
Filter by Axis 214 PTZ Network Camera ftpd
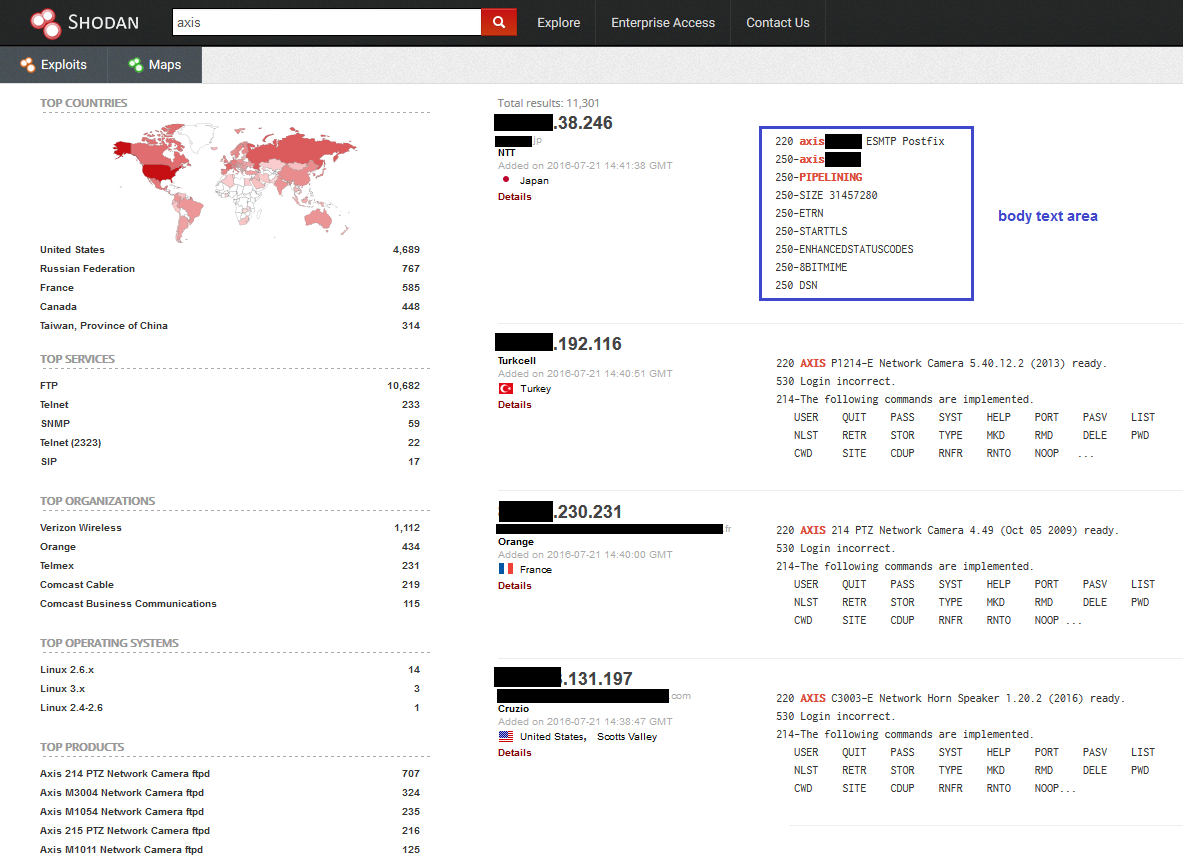(x=125, y=773)
